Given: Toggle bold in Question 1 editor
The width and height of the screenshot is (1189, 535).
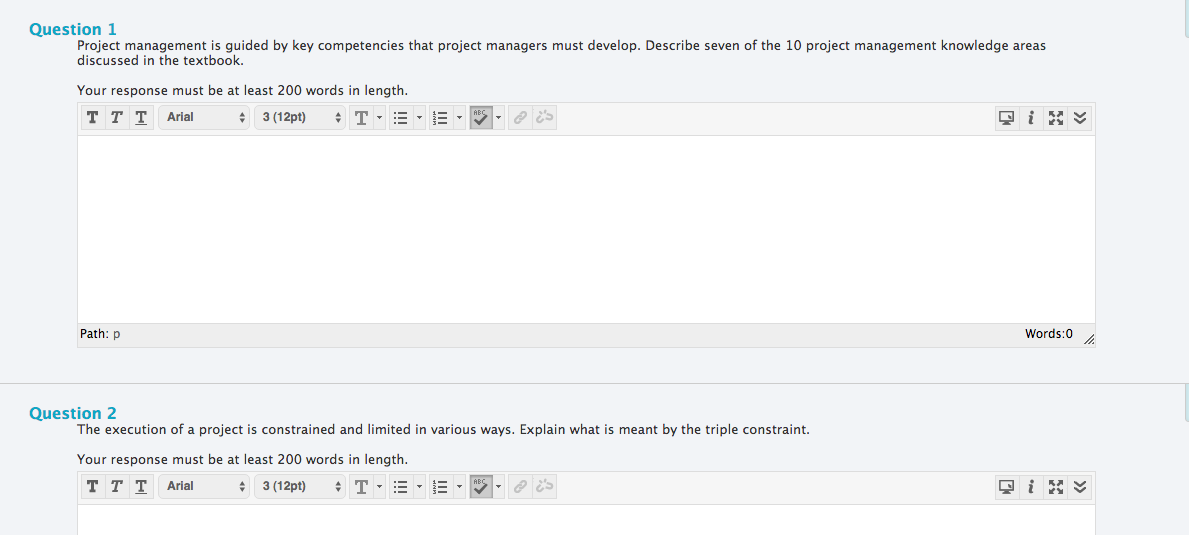Looking at the screenshot, I should [93, 118].
